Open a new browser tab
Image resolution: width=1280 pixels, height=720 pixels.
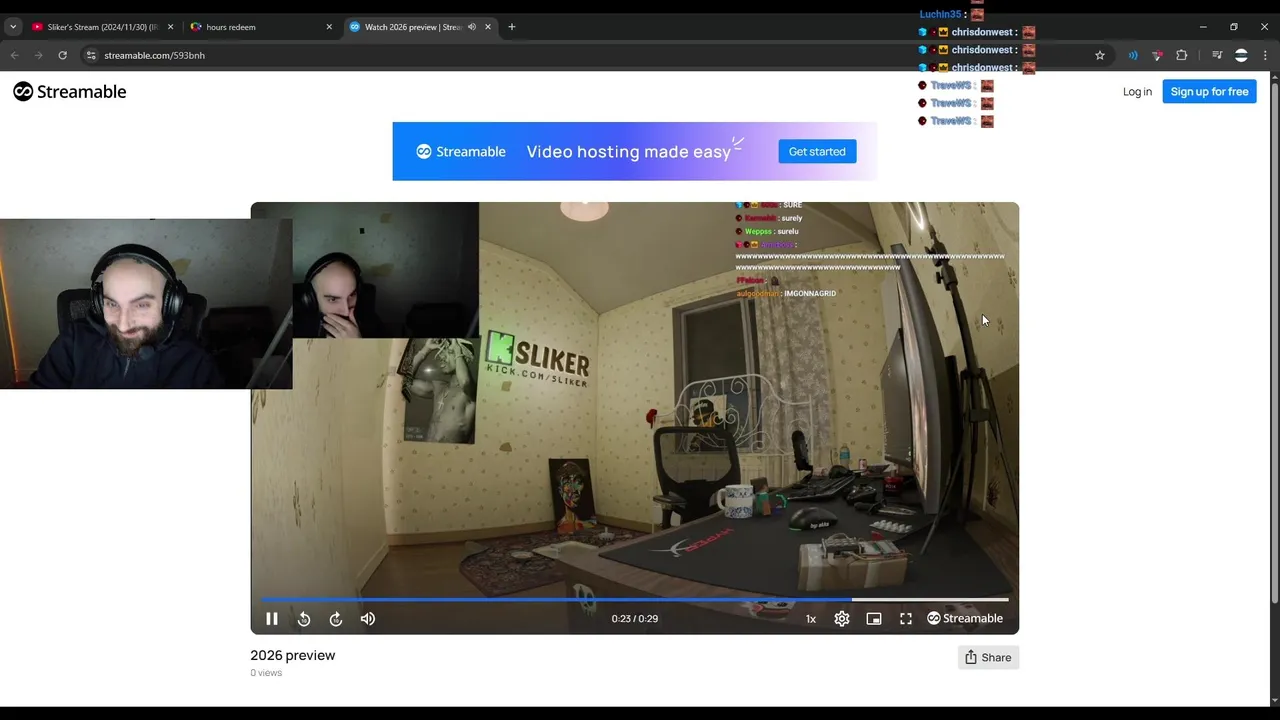tap(512, 27)
